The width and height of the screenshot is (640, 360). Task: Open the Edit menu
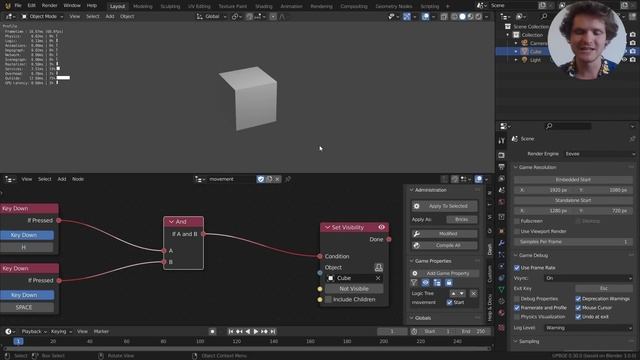(31, 6)
